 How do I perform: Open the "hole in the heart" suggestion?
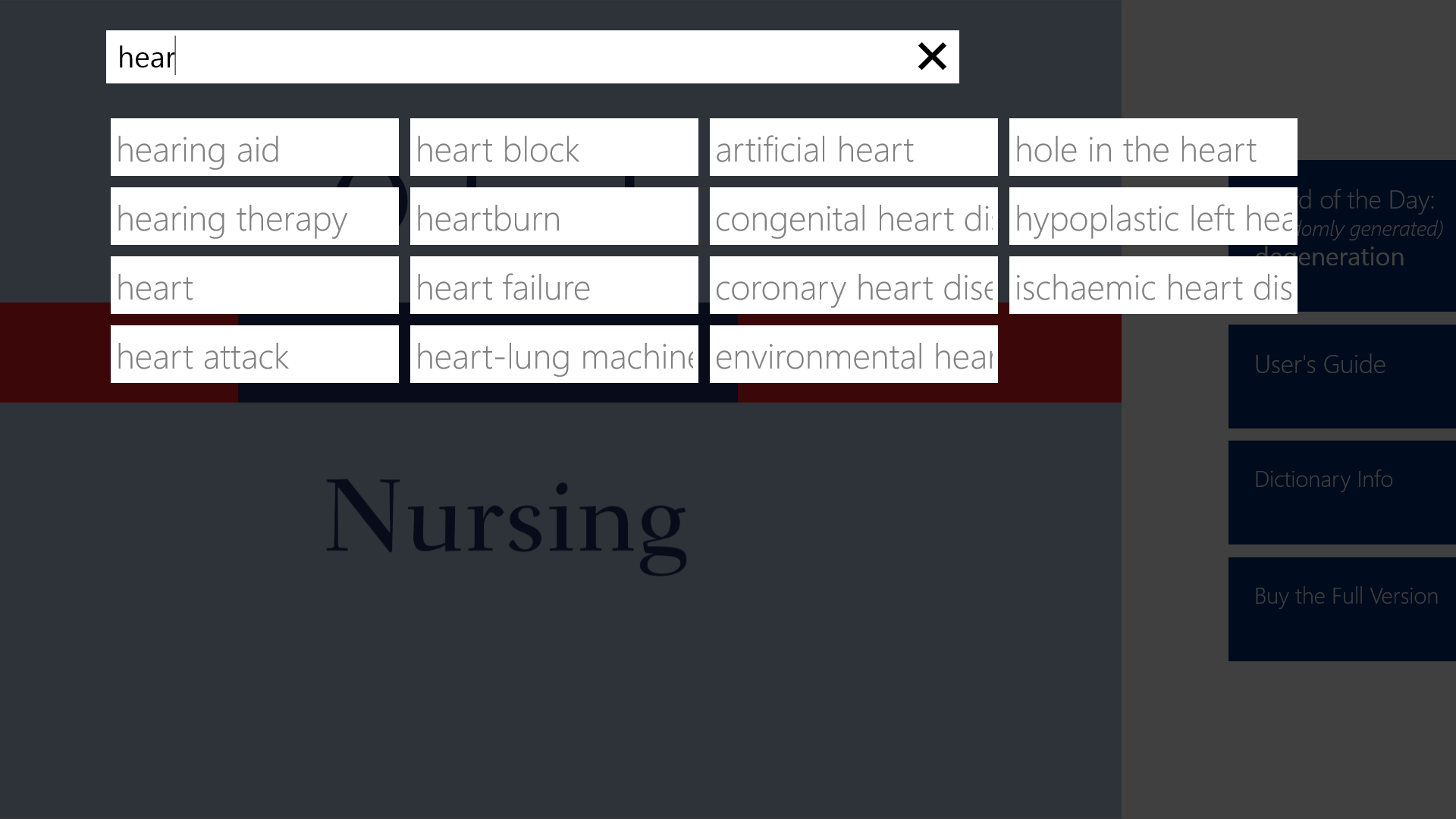pyautogui.click(x=1153, y=147)
